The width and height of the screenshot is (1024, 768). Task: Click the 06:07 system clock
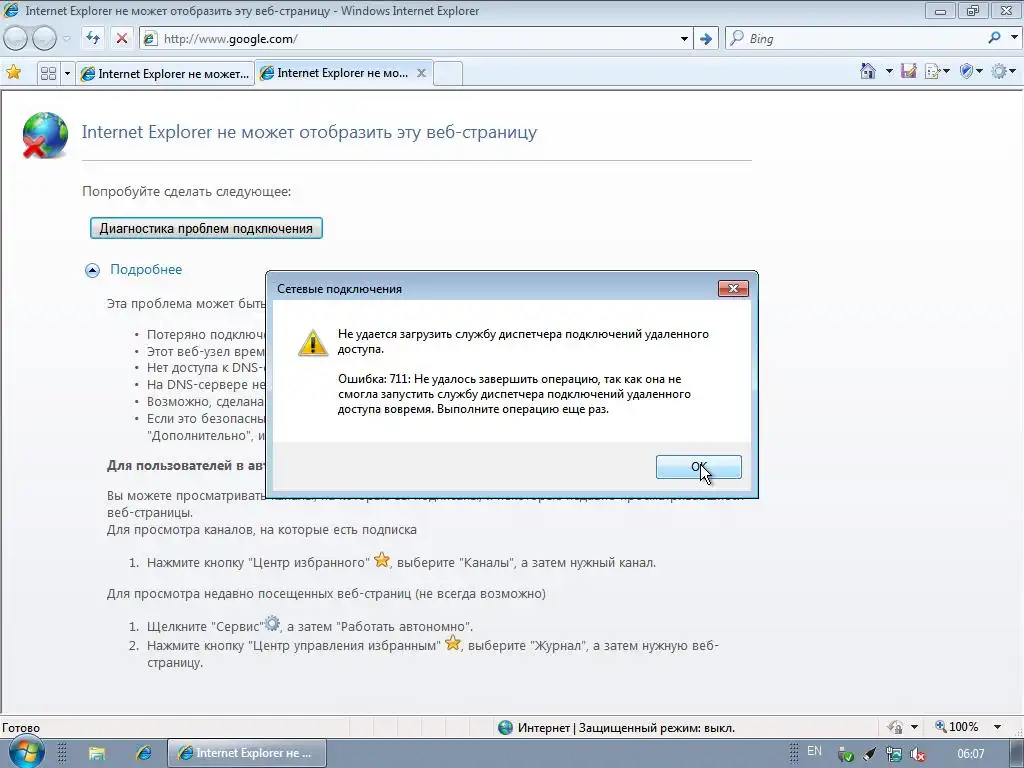tap(970, 754)
